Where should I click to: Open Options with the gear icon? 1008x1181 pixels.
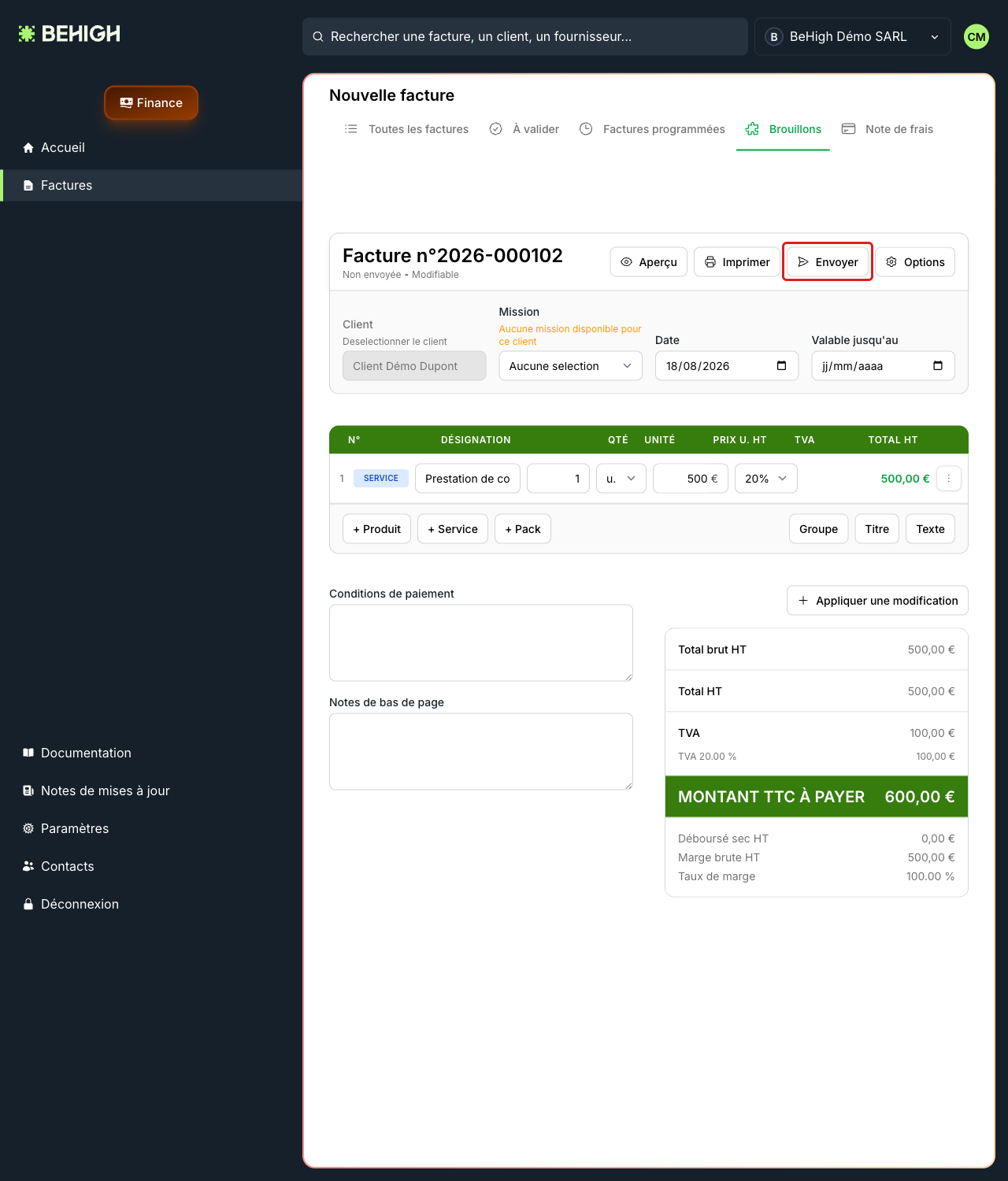pyautogui.click(x=915, y=262)
